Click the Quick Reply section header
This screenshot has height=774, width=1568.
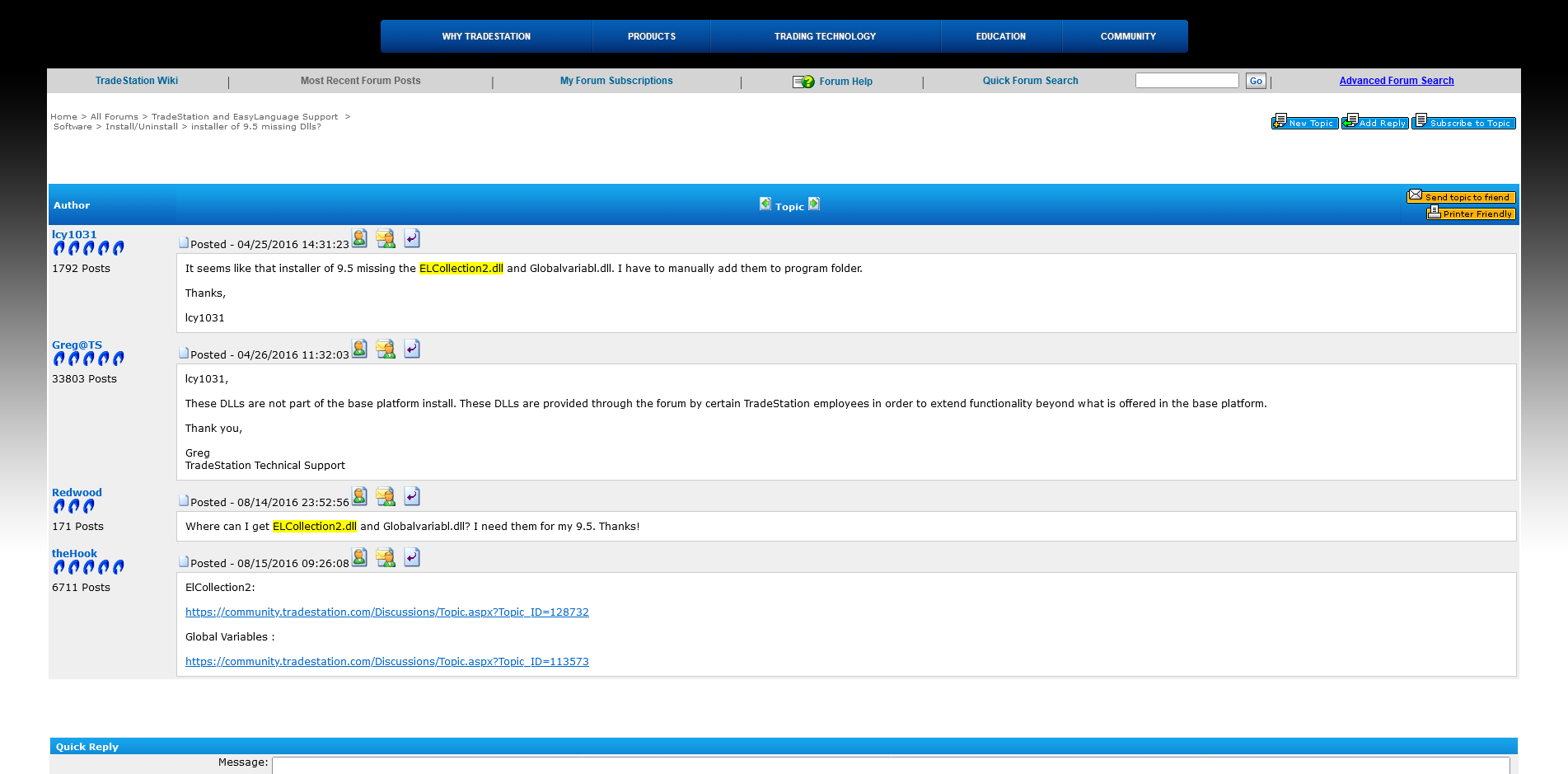[x=784, y=746]
